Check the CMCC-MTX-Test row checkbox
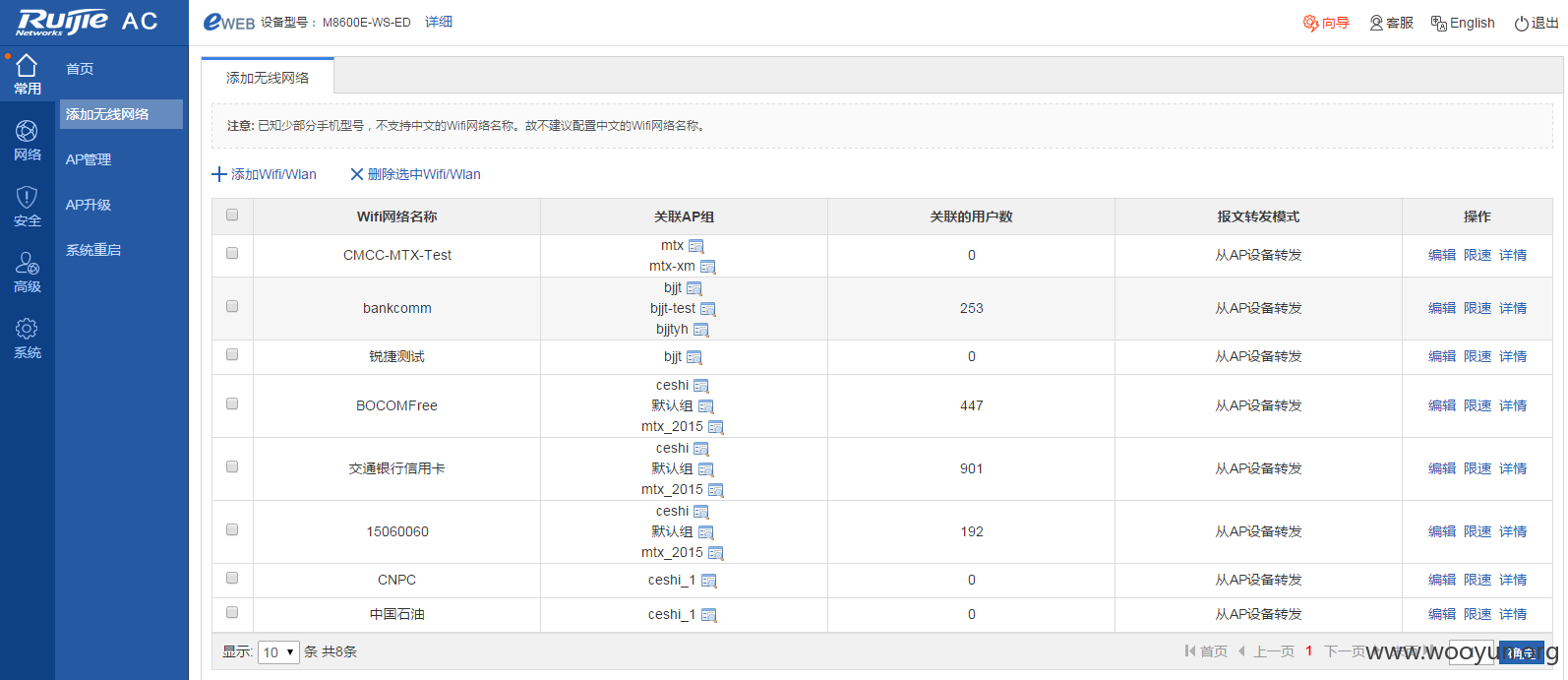 [x=232, y=253]
